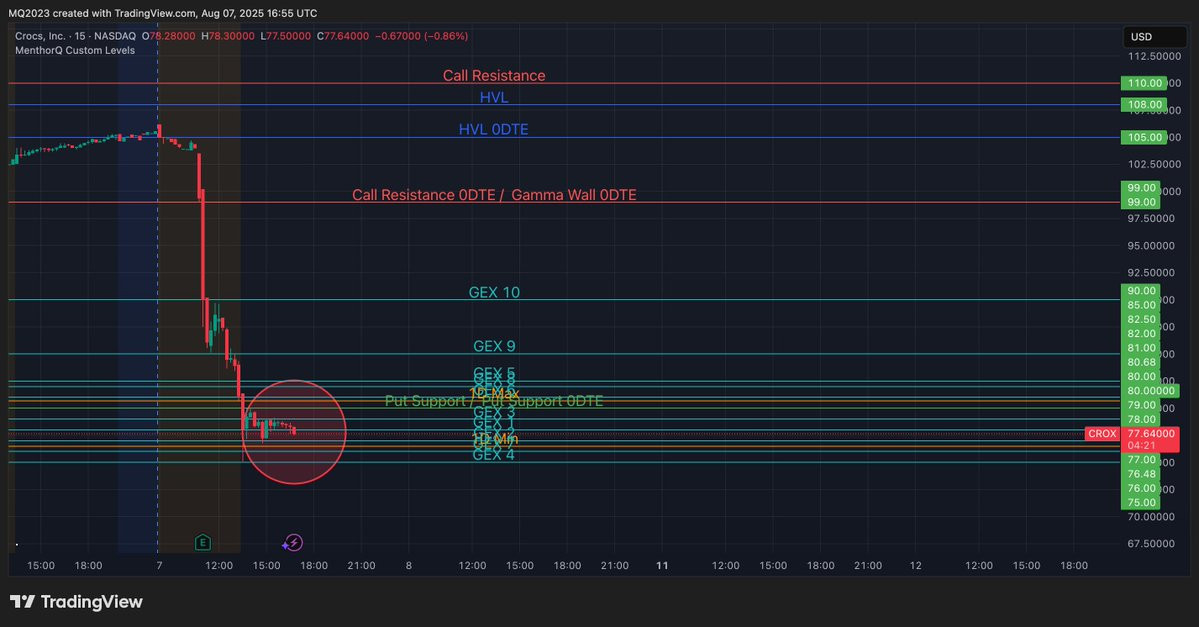Click the 80.68 green price label
Image resolution: width=1199 pixels, height=627 pixels.
point(1141,362)
